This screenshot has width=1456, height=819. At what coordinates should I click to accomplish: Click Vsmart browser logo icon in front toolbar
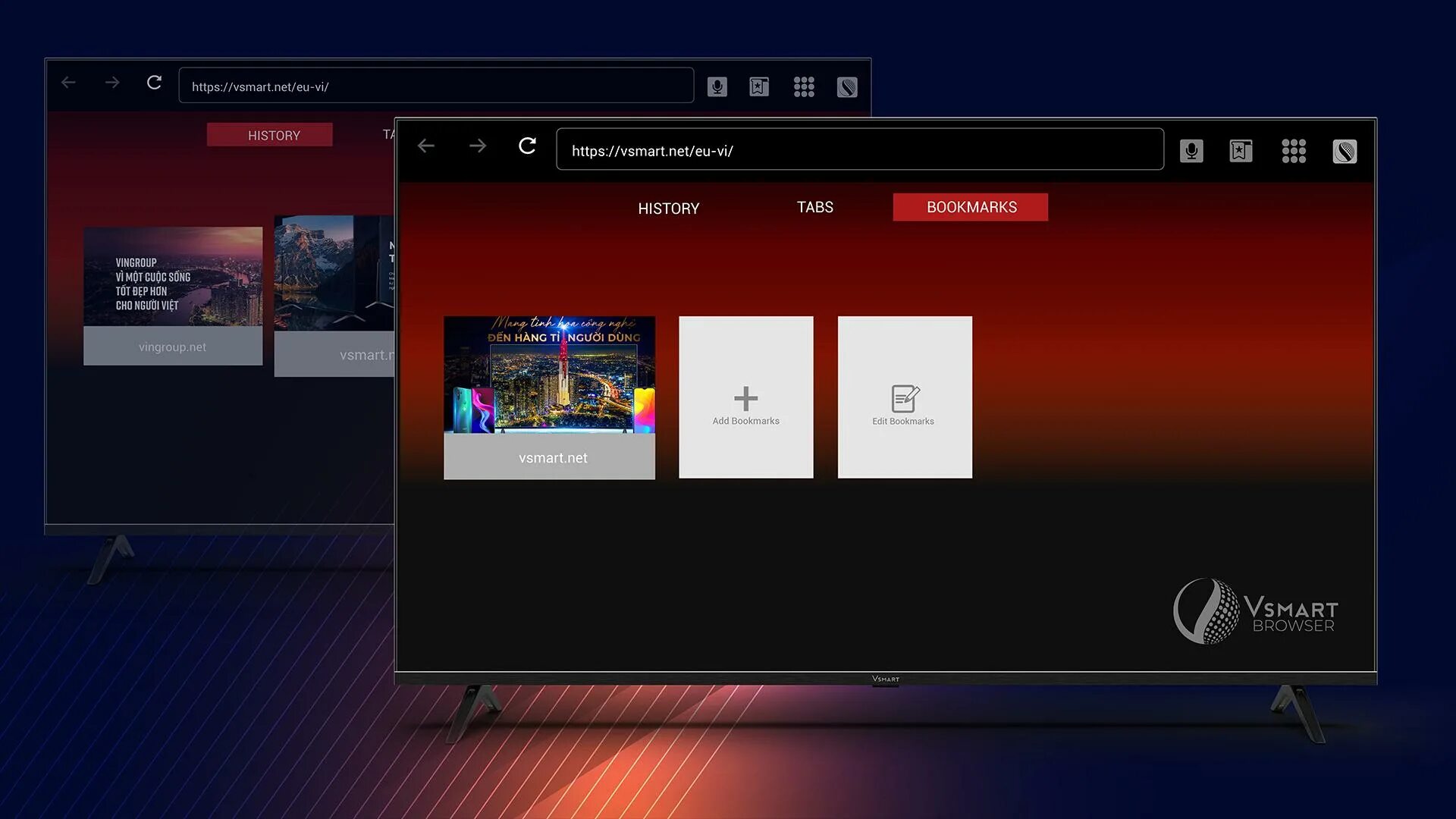[1345, 152]
